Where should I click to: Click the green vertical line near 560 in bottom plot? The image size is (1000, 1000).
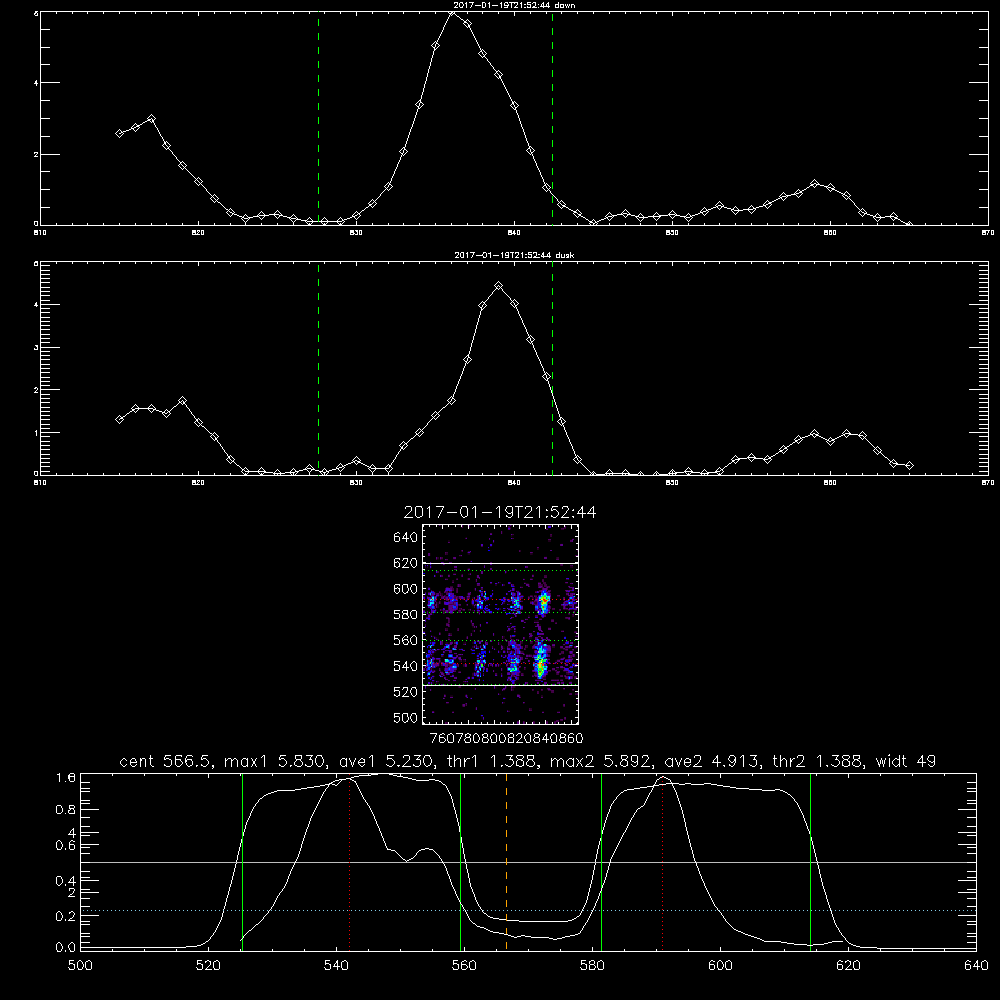pyautogui.click(x=460, y=861)
